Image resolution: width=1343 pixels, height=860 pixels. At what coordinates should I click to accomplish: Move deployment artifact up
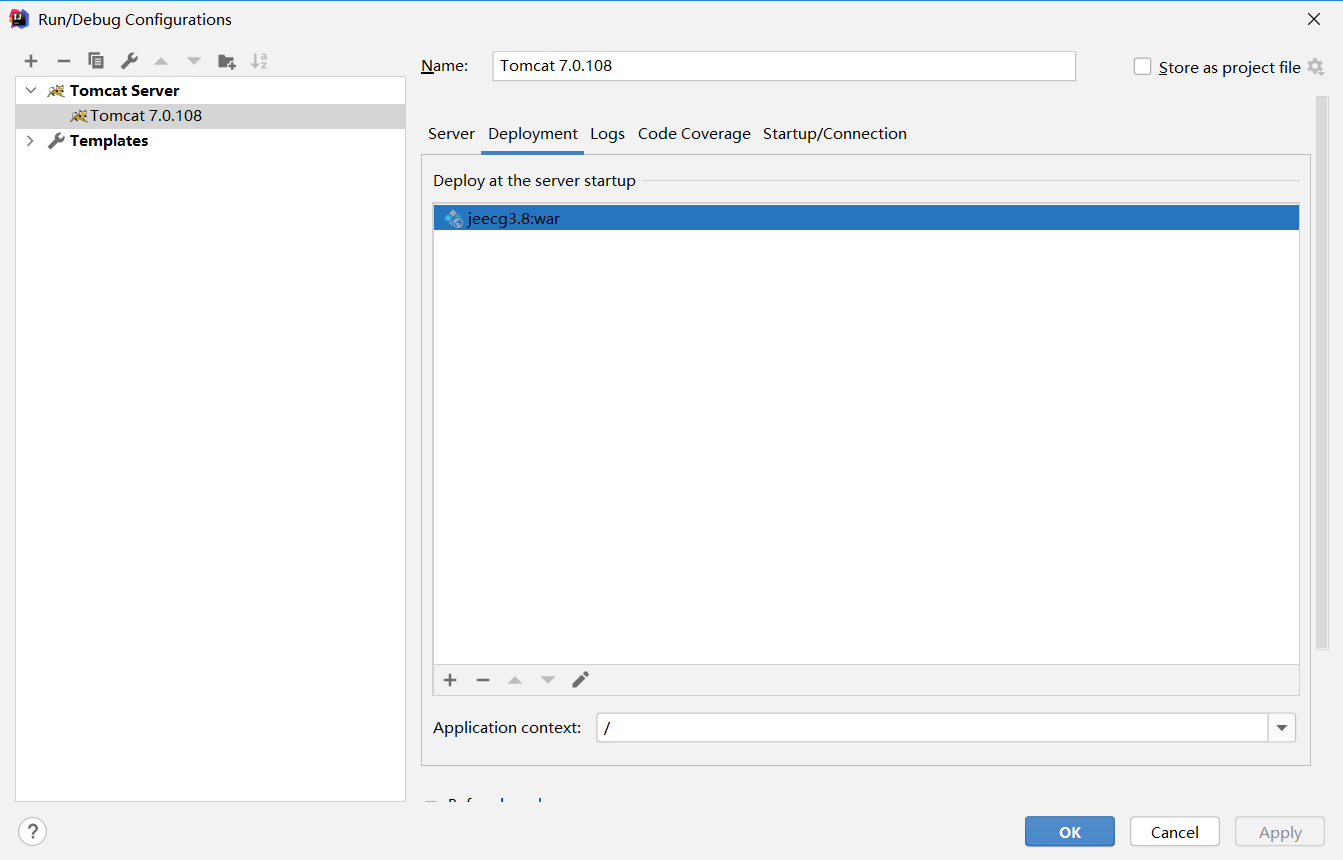point(515,680)
